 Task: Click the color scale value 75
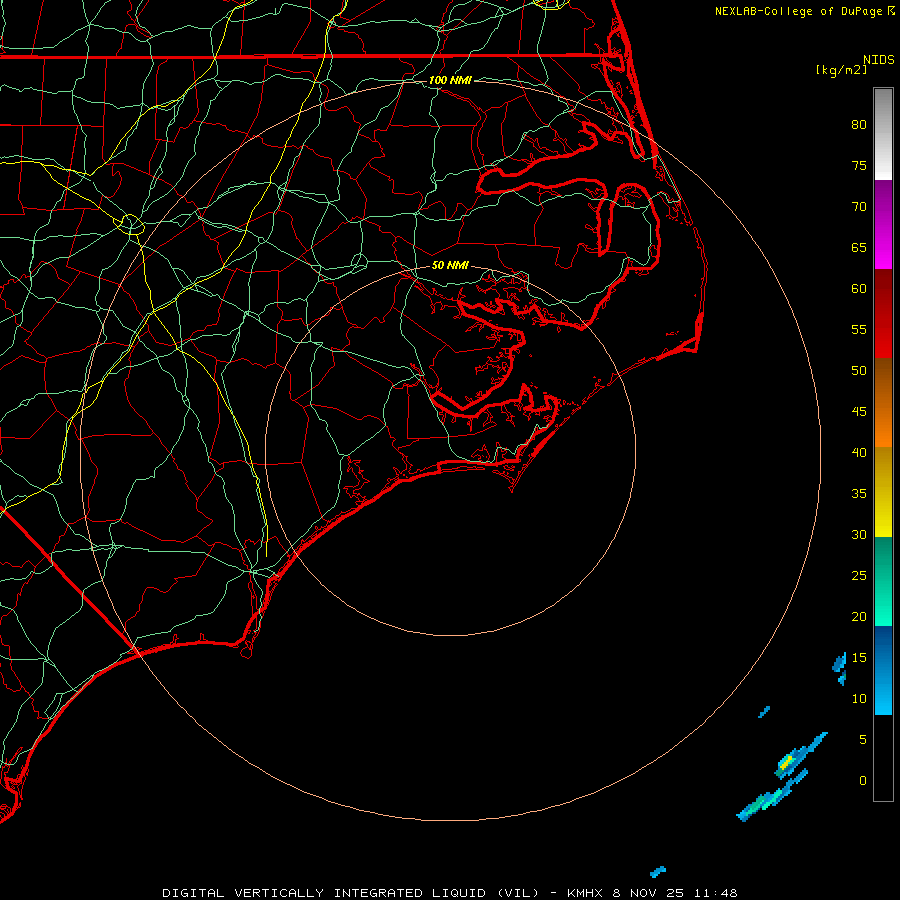click(x=859, y=166)
